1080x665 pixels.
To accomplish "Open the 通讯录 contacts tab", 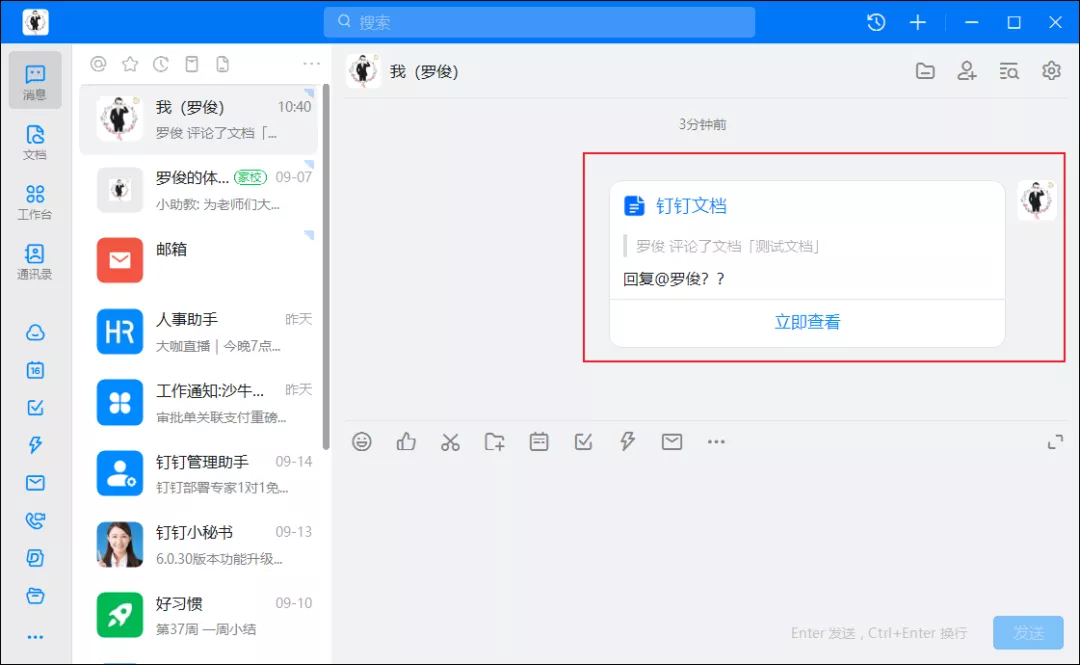I will [34, 261].
